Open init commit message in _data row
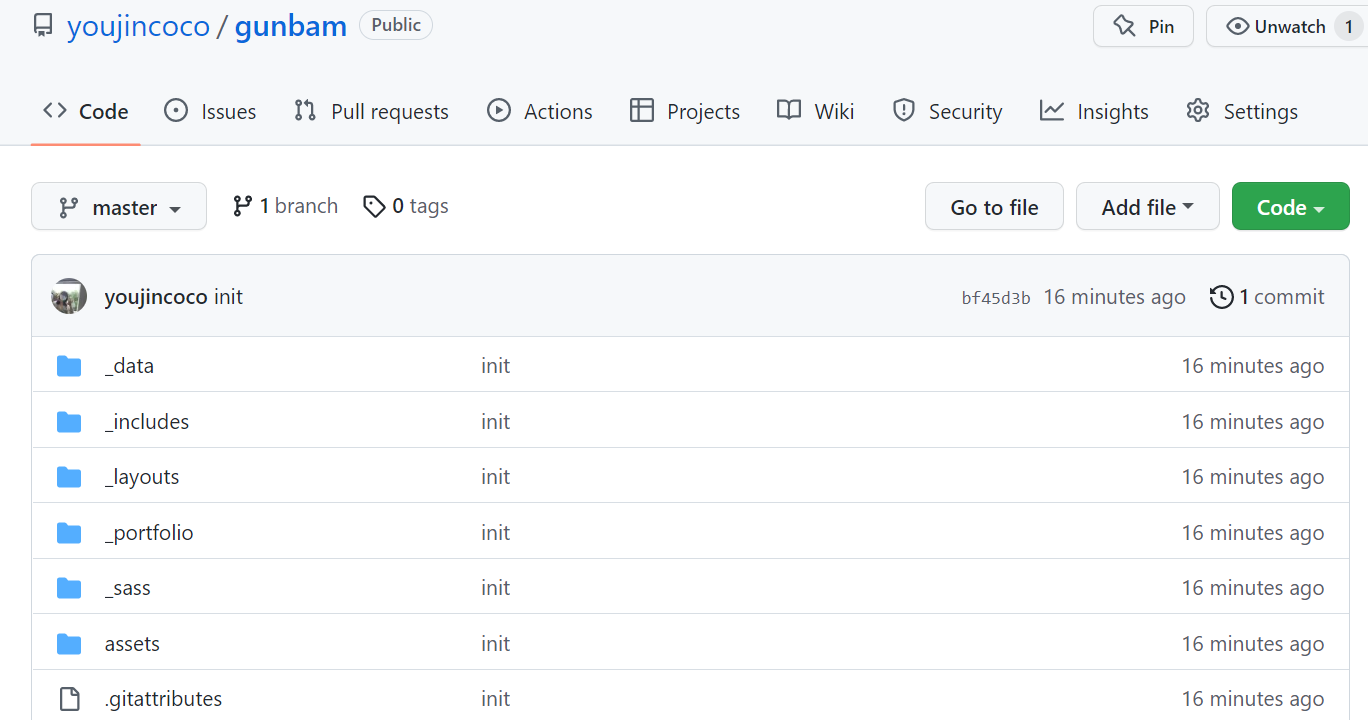This screenshot has height=720, width=1368. click(x=495, y=366)
